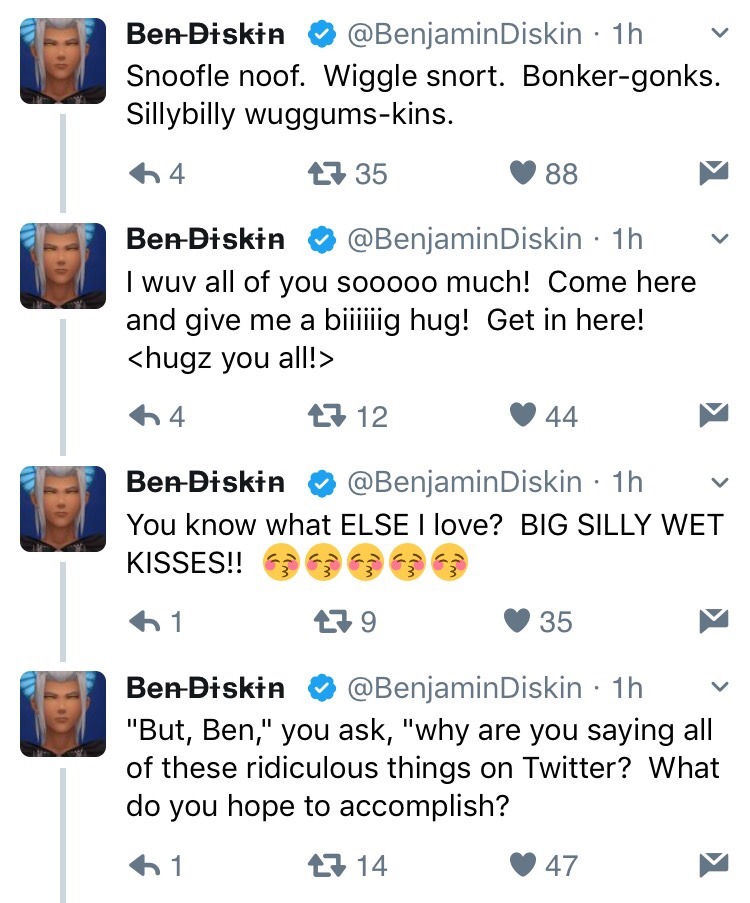The width and height of the screenshot is (750, 903).
Task: Like the "BIG SILLY WET KISSES" tweet
Action: tap(518, 622)
